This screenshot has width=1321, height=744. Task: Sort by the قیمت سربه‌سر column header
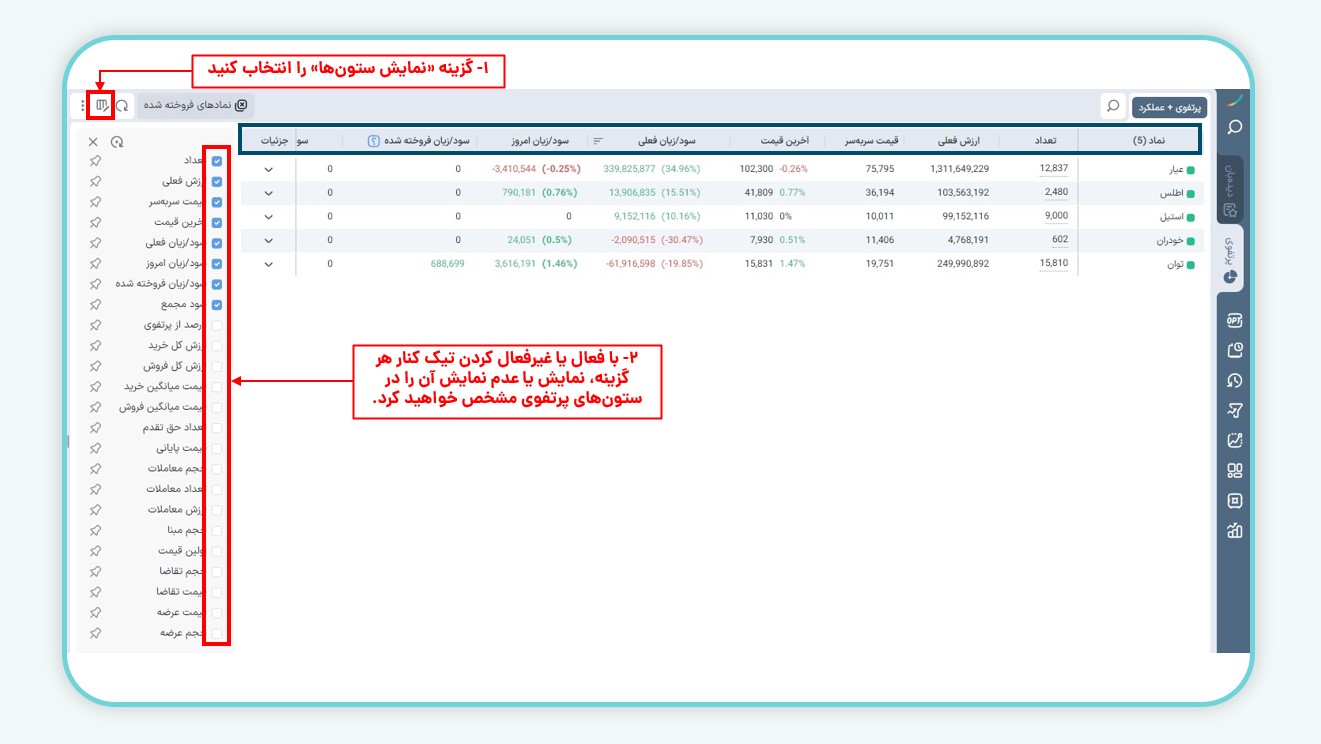click(873, 141)
